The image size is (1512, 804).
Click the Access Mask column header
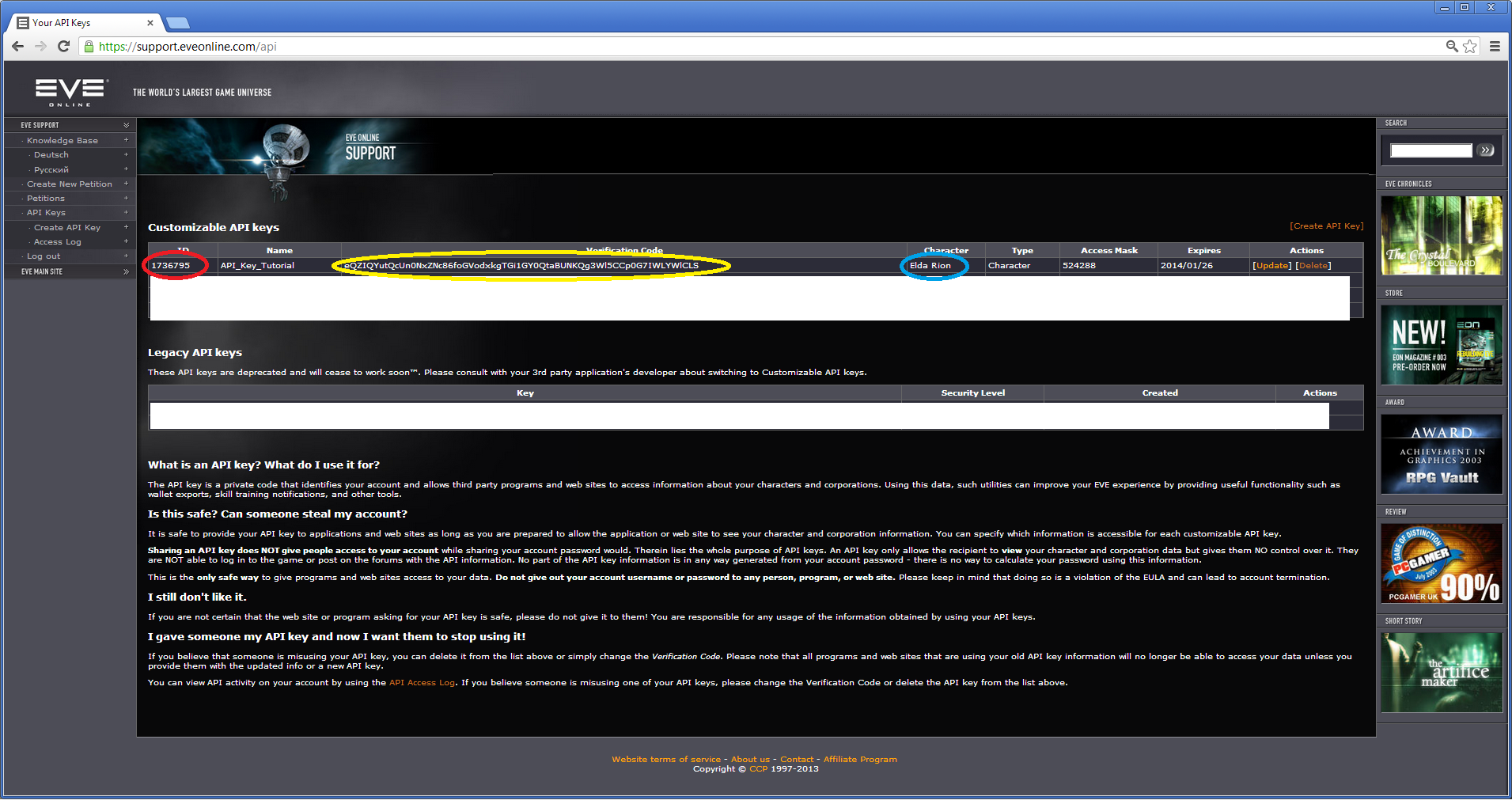(x=1109, y=250)
